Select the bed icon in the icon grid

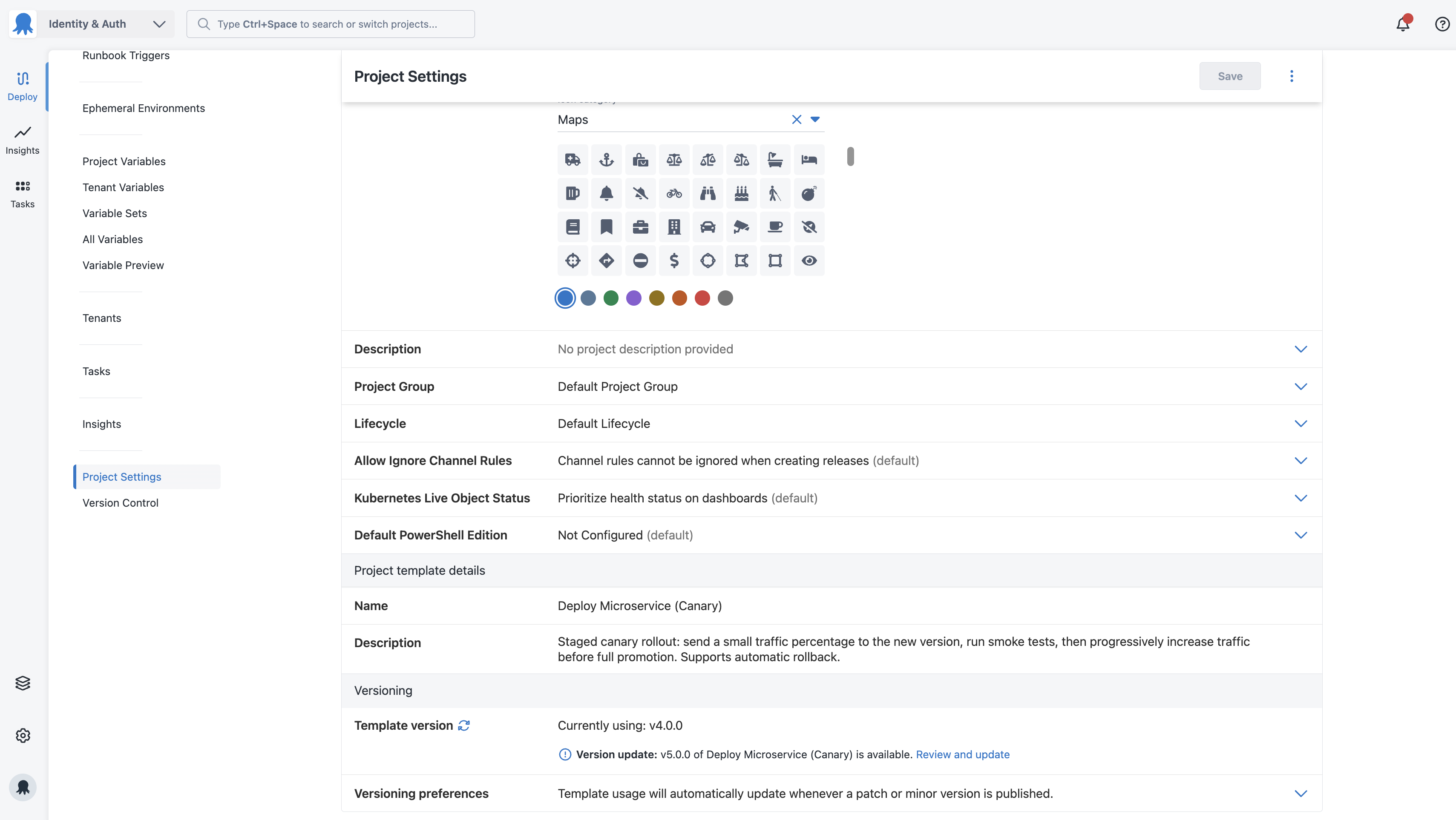809,159
